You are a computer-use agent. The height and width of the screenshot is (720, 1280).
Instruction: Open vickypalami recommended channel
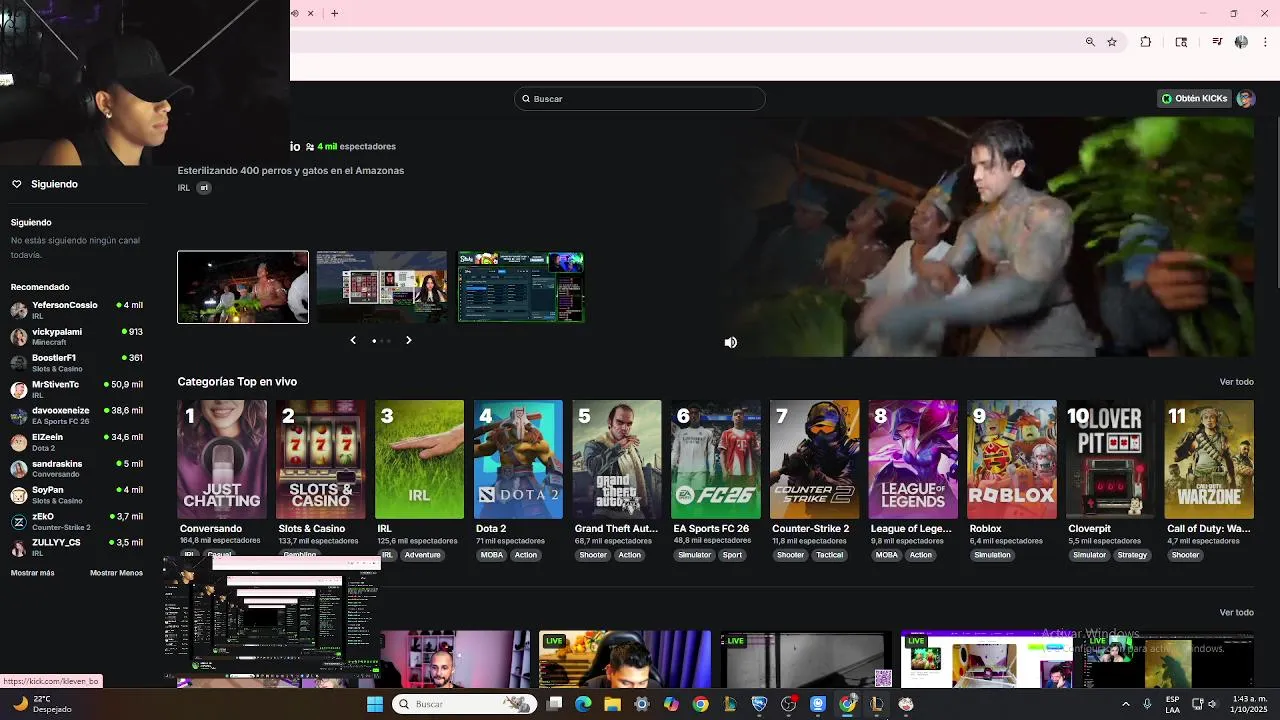[76, 336]
